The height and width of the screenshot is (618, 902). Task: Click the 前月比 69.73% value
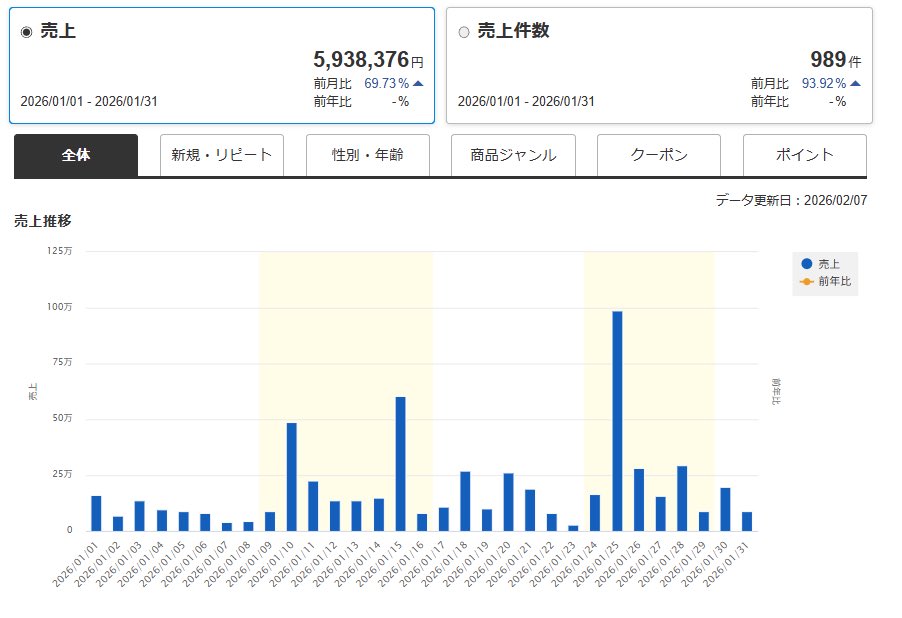click(x=387, y=83)
